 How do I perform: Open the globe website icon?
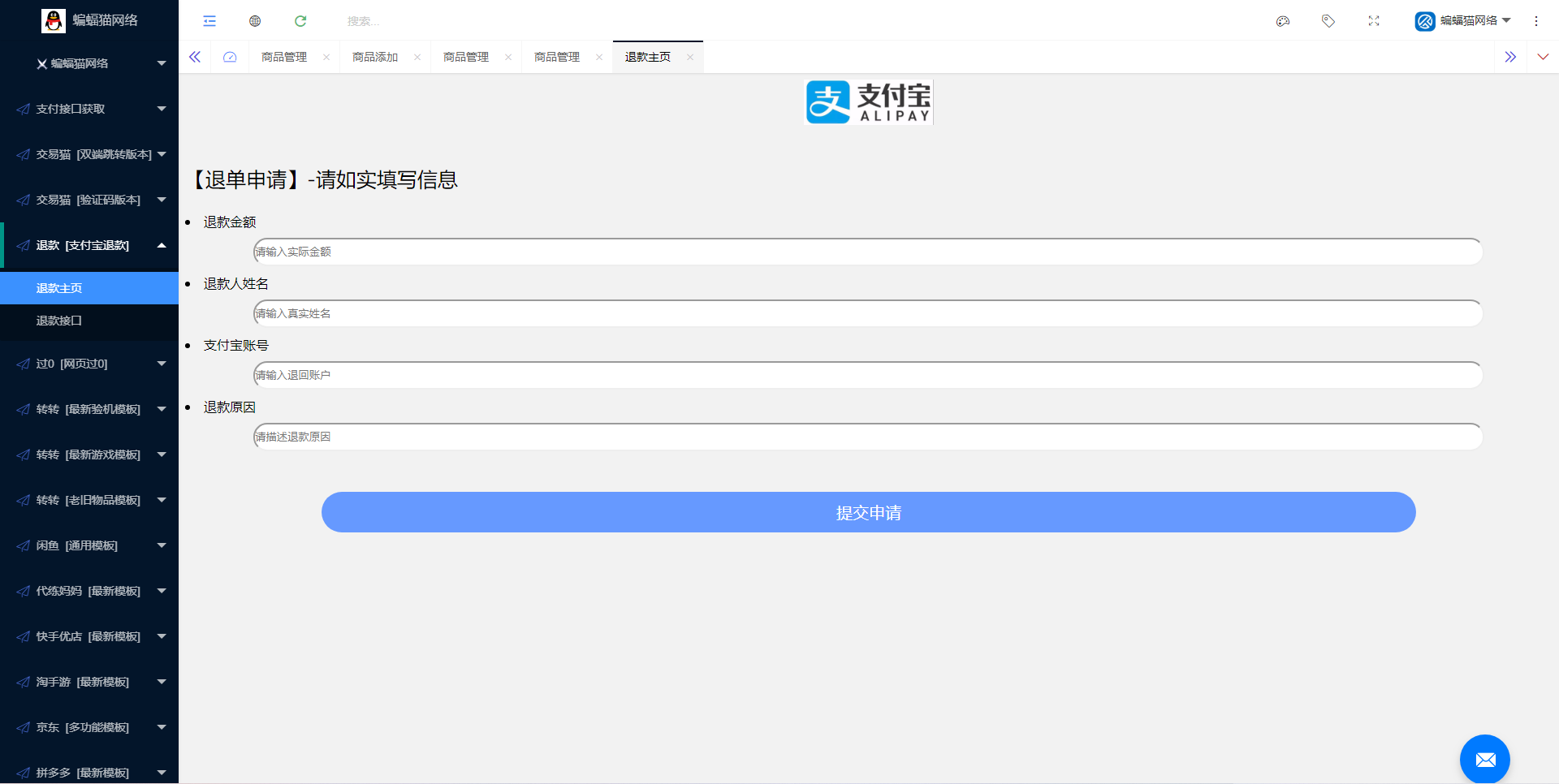click(x=255, y=21)
